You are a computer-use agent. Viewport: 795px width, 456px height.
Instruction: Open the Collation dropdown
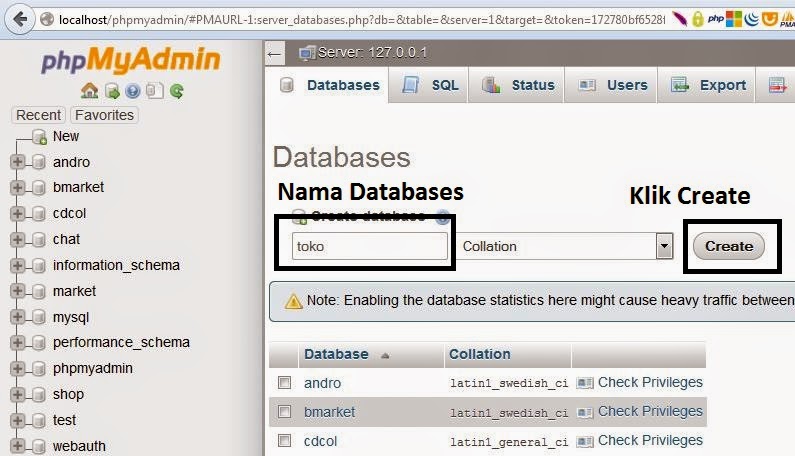point(566,247)
